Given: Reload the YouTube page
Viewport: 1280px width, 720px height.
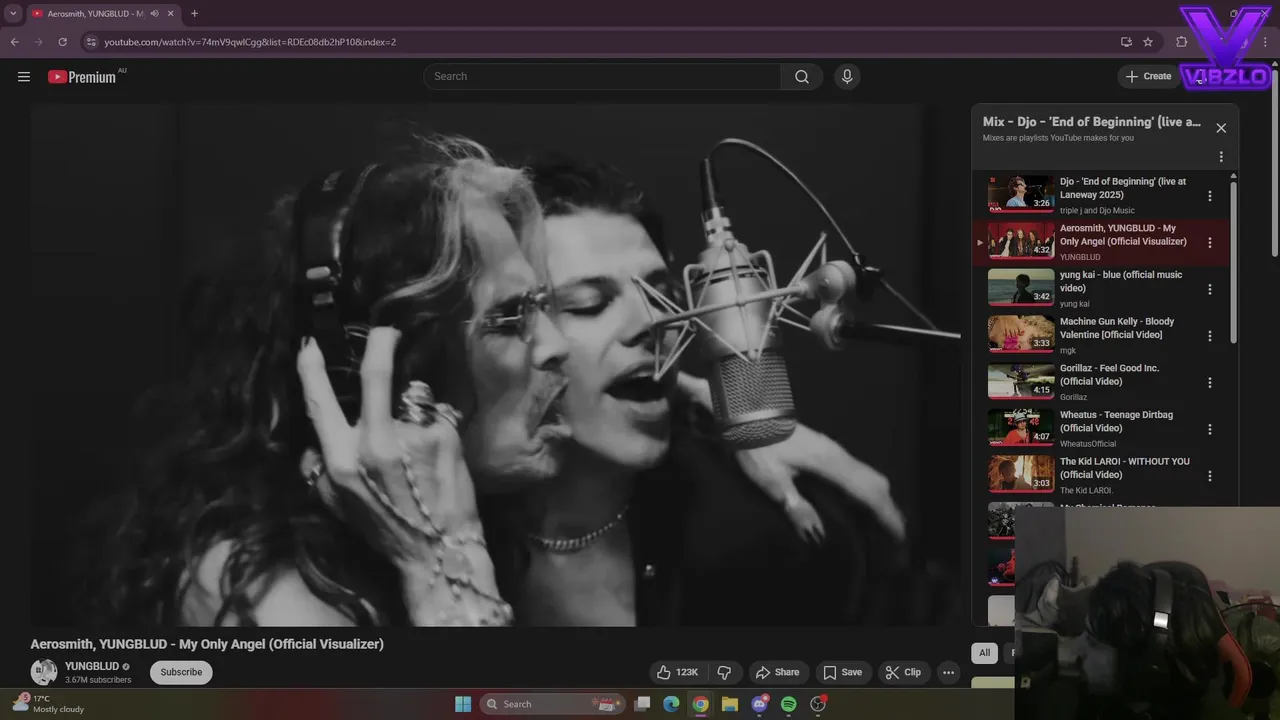Looking at the screenshot, I should (x=62, y=42).
